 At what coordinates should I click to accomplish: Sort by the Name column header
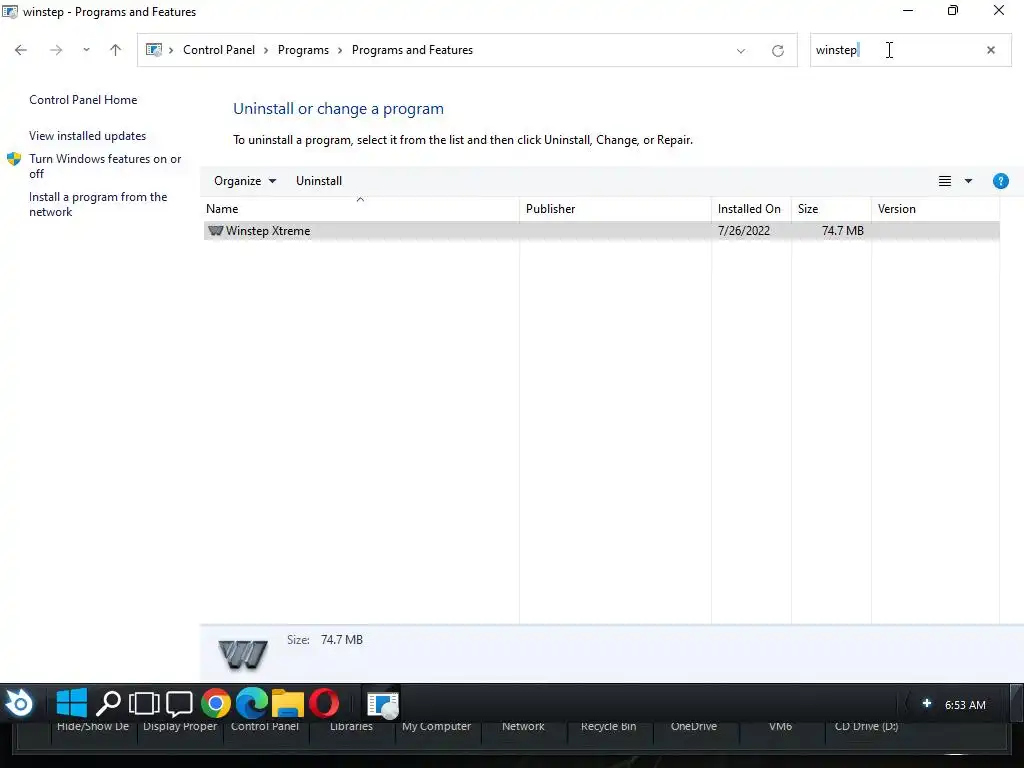click(360, 209)
